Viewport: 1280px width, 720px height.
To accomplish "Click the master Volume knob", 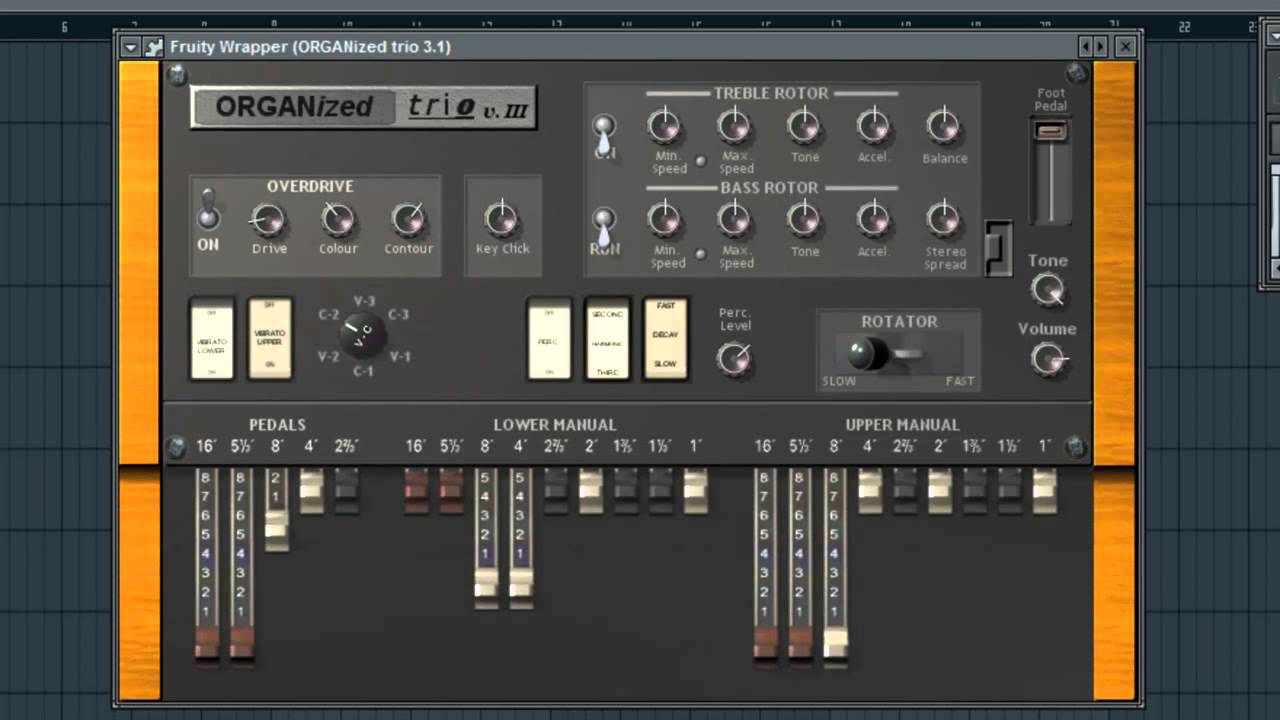I will [1048, 359].
